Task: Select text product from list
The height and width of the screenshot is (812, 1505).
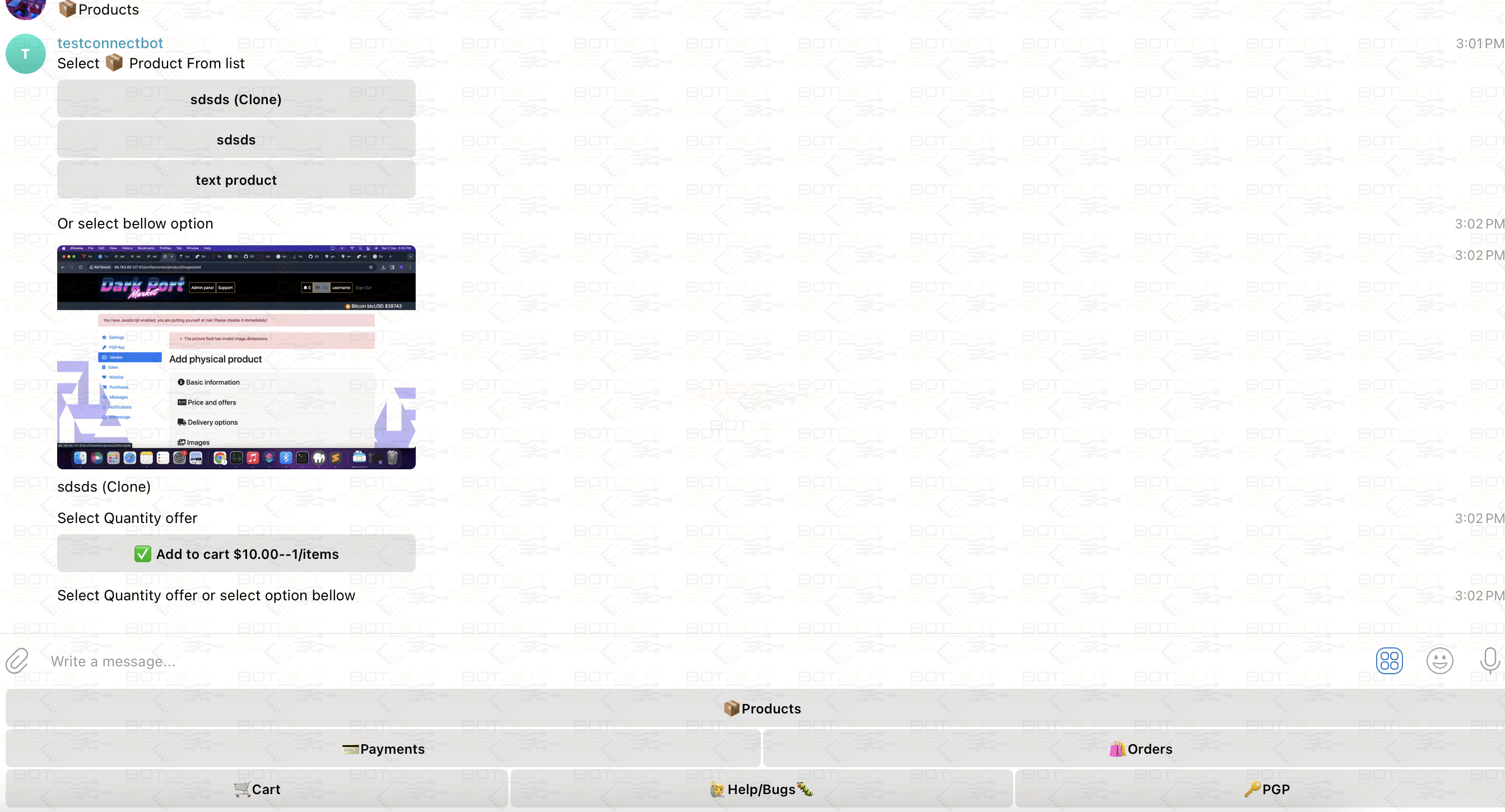Action: click(x=236, y=179)
